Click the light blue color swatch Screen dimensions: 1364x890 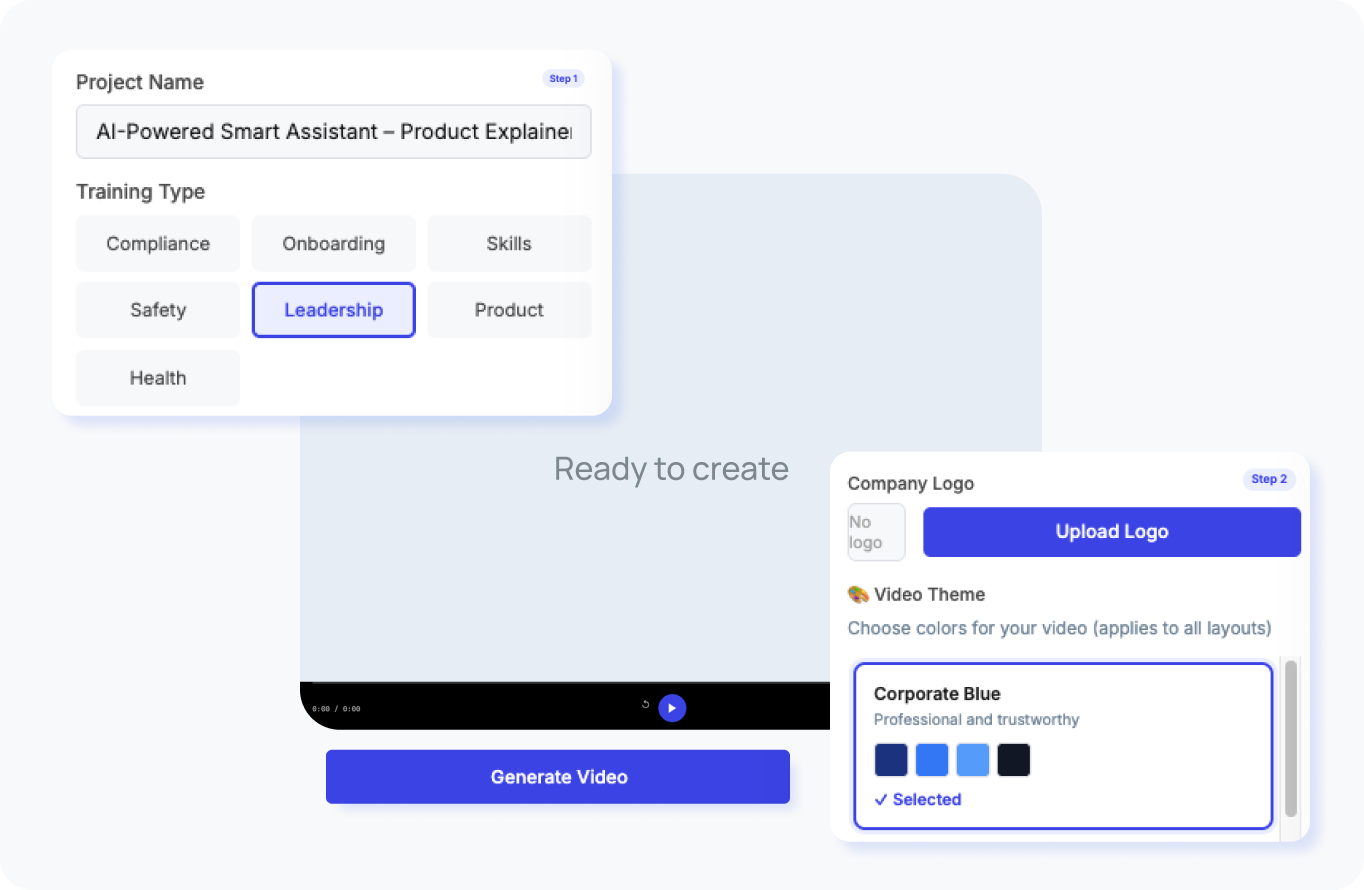973,760
